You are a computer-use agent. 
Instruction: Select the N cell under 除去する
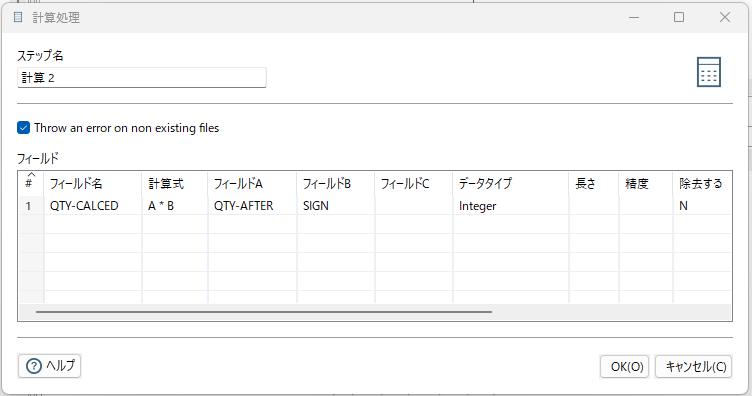click(x=702, y=206)
